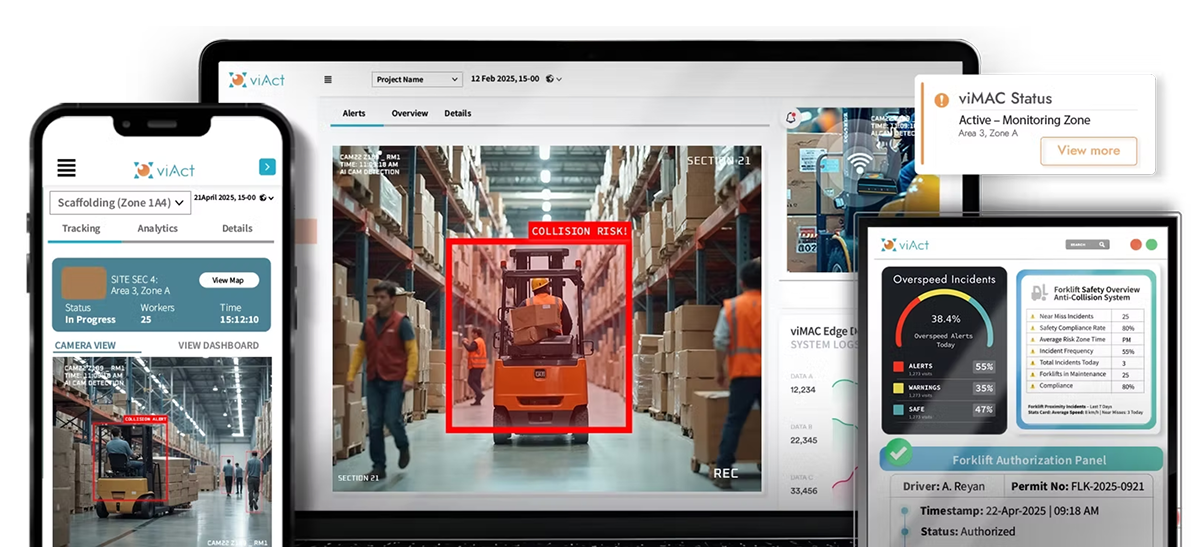The height and width of the screenshot is (547, 1200).
Task: Click the 'DATA A 12,234' log entry
Action: (x=803, y=384)
